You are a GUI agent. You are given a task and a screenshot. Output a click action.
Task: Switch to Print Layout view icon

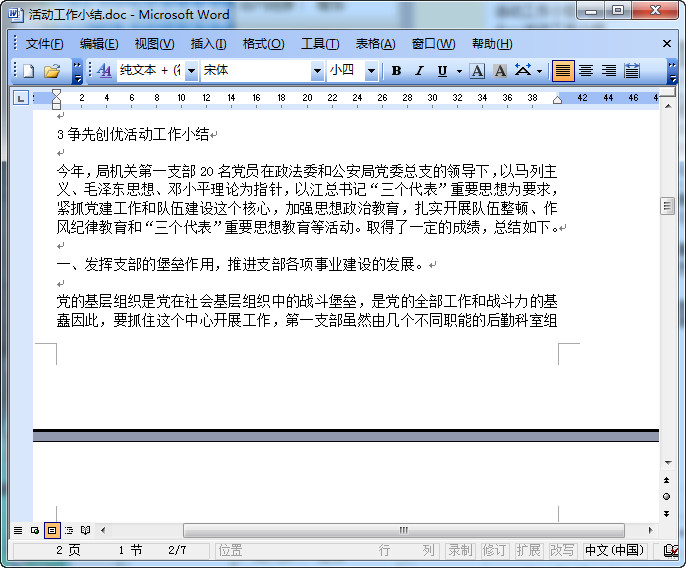(x=52, y=530)
